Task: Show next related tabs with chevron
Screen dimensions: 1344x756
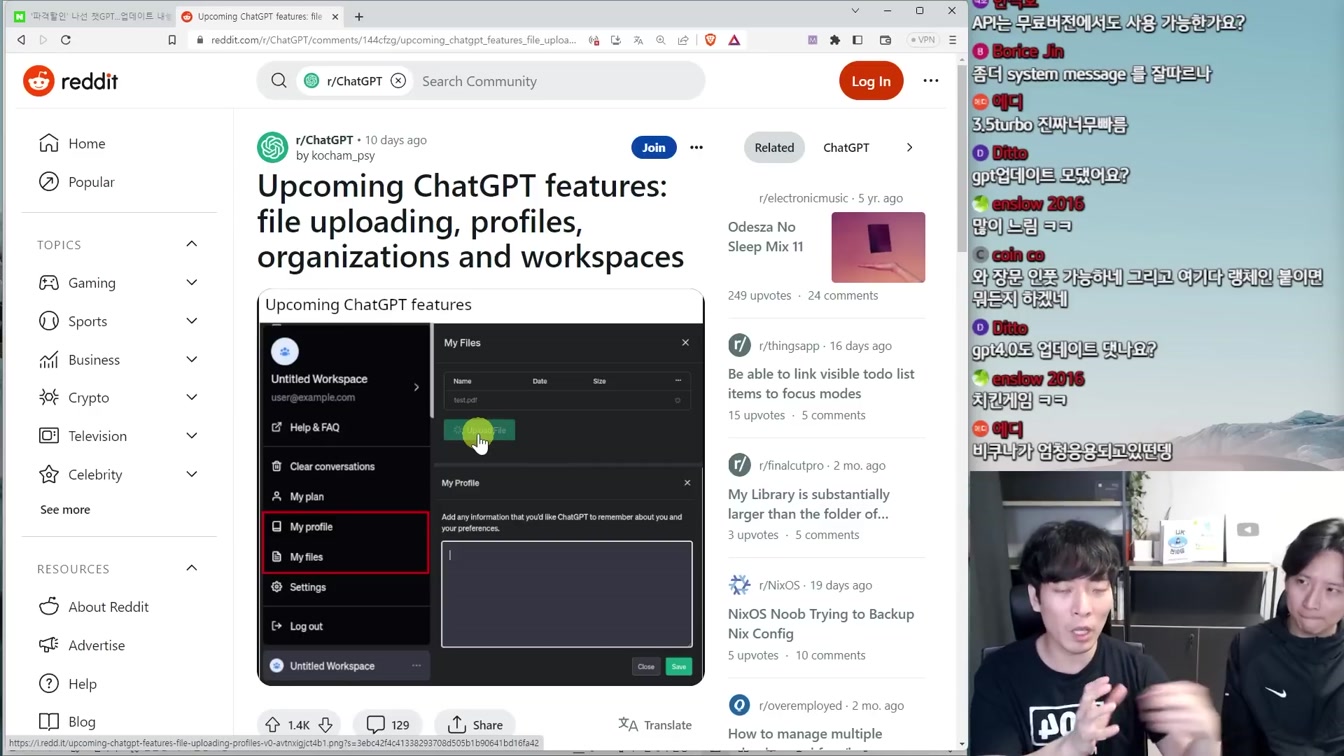Action: (909, 147)
